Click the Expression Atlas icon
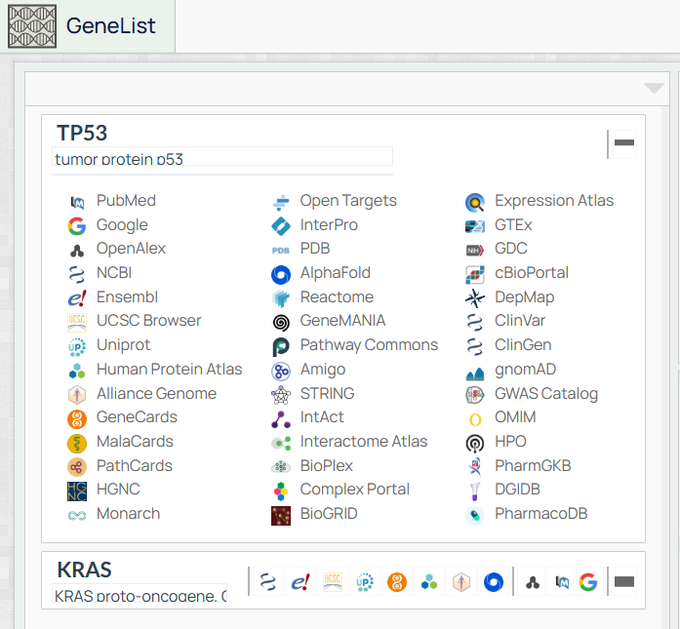The width and height of the screenshot is (680, 629). click(x=475, y=202)
